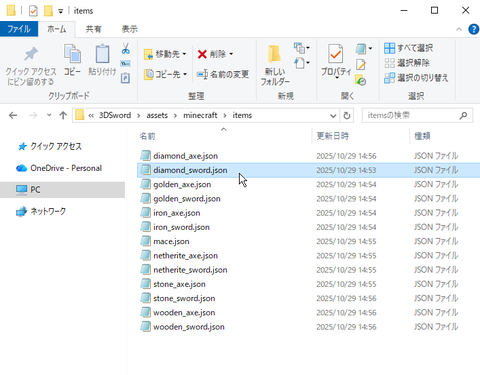
Task: Open Explorer Help question mark
Action: point(473,29)
